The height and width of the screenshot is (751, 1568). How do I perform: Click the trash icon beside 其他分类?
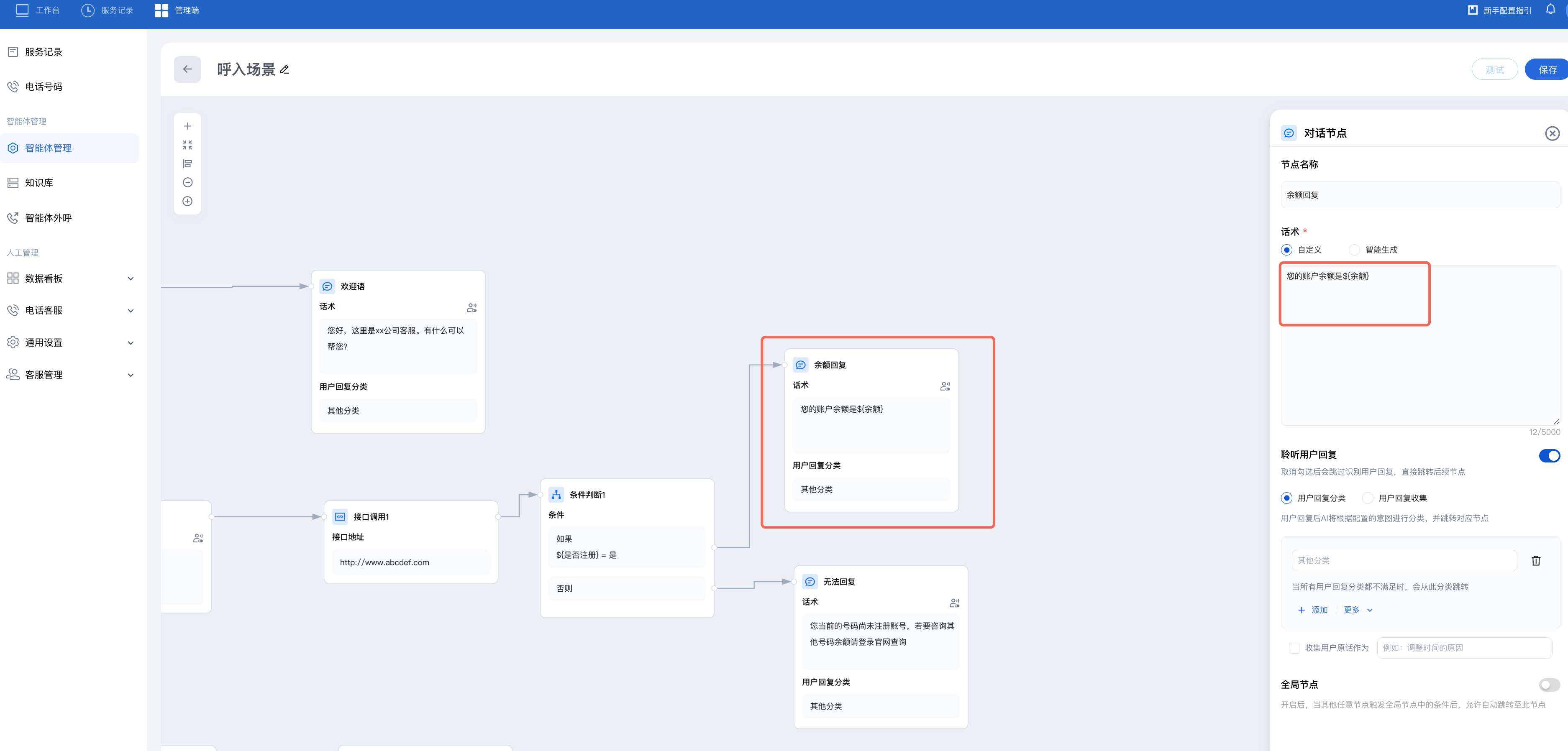1536,560
